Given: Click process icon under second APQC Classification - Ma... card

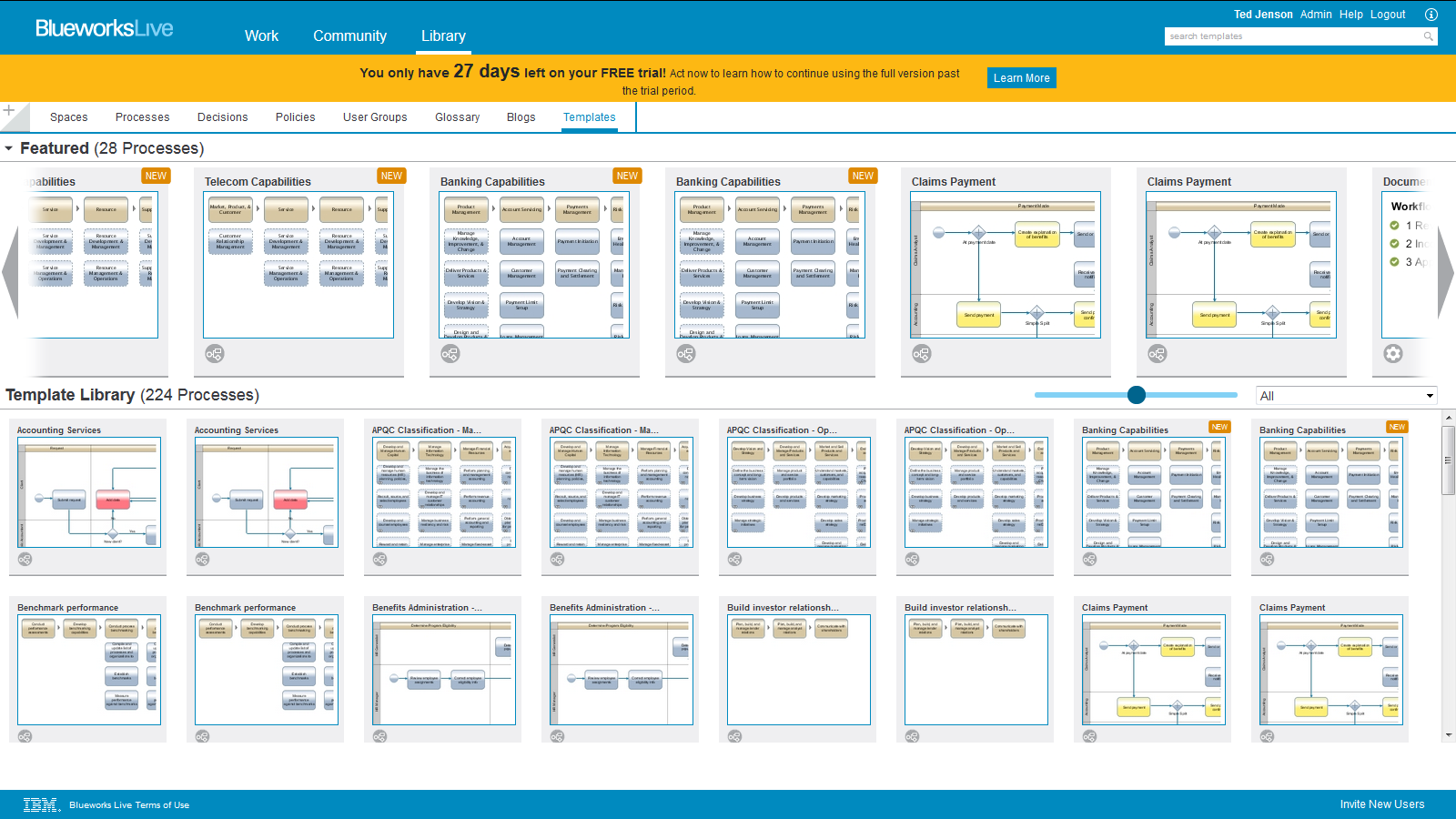Looking at the screenshot, I should [558, 560].
